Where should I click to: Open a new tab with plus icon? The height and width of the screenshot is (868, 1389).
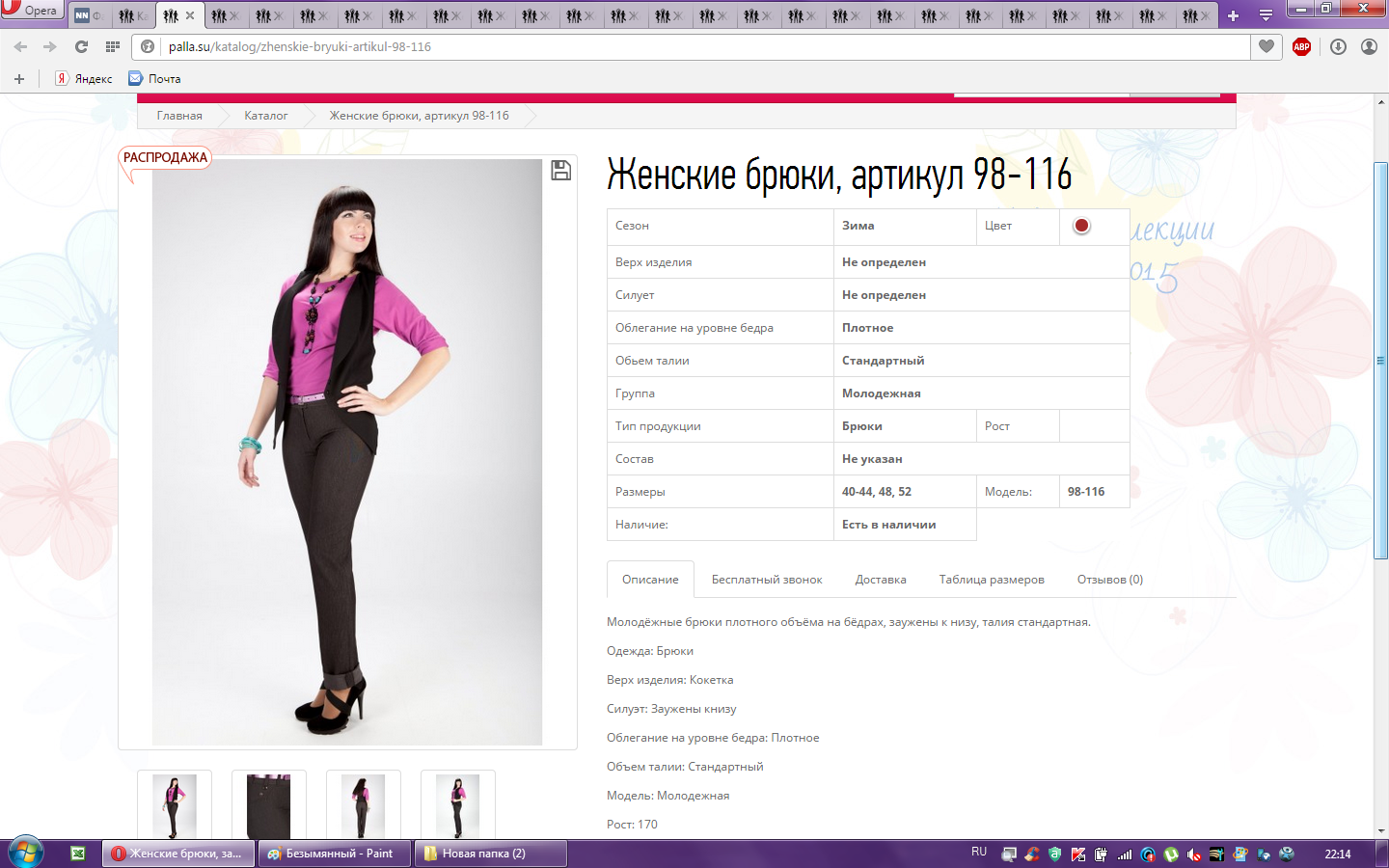1233,15
